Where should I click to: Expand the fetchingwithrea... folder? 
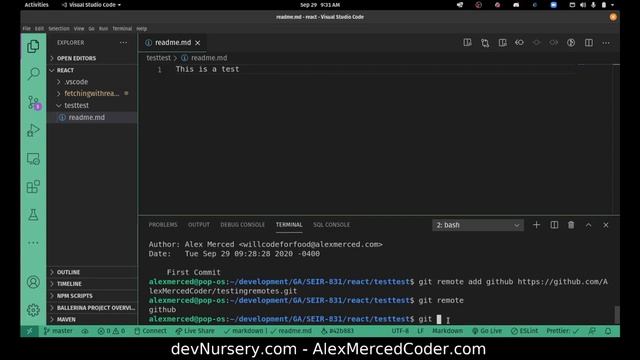coord(92,93)
